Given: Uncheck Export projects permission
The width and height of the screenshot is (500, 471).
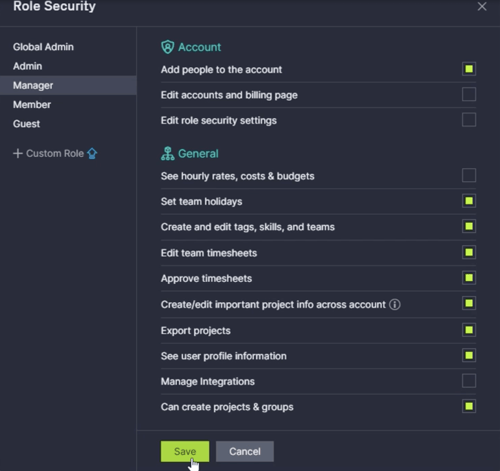Looking at the screenshot, I should pos(469,330).
